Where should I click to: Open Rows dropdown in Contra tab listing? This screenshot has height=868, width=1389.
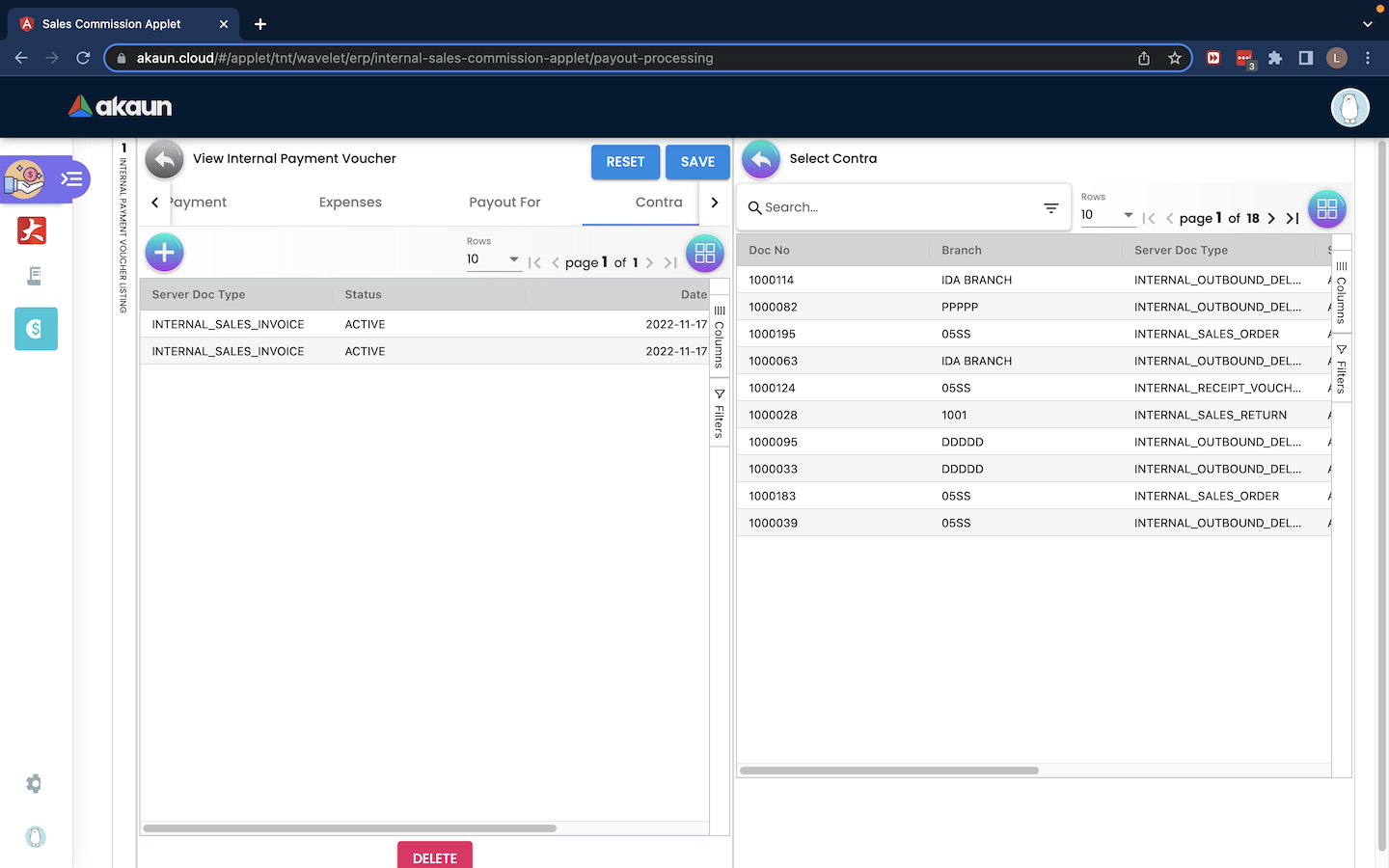pos(493,259)
